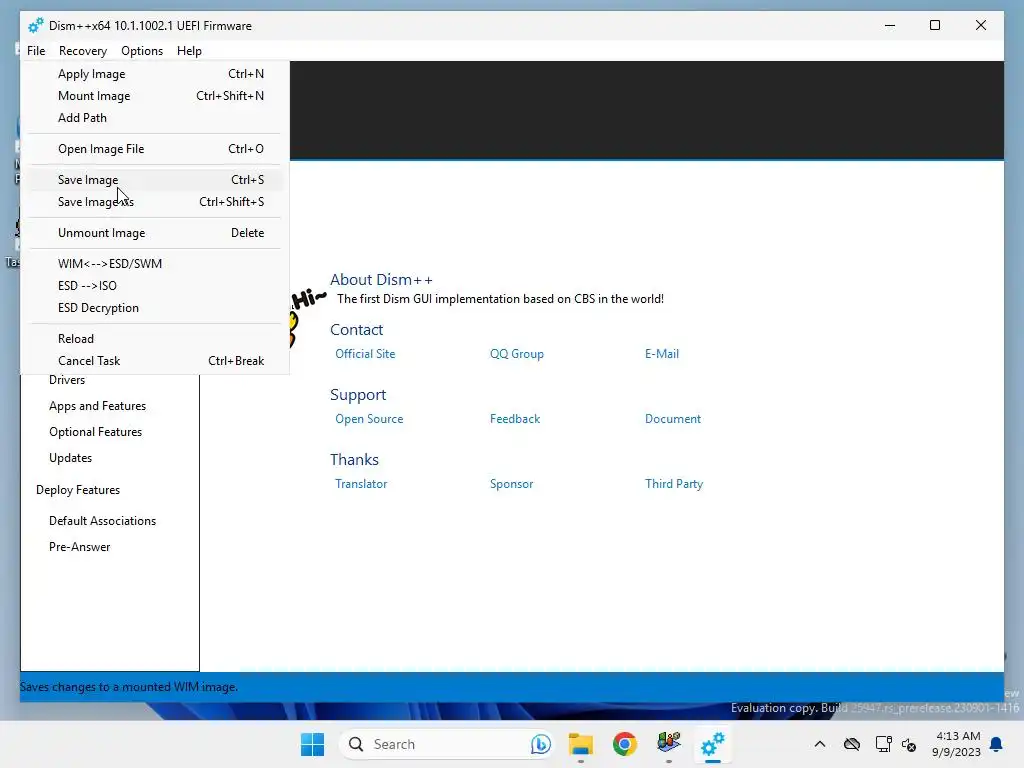The height and width of the screenshot is (768, 1024).
Task: Close the Dism++ window
Action: [x=981, y=25]
